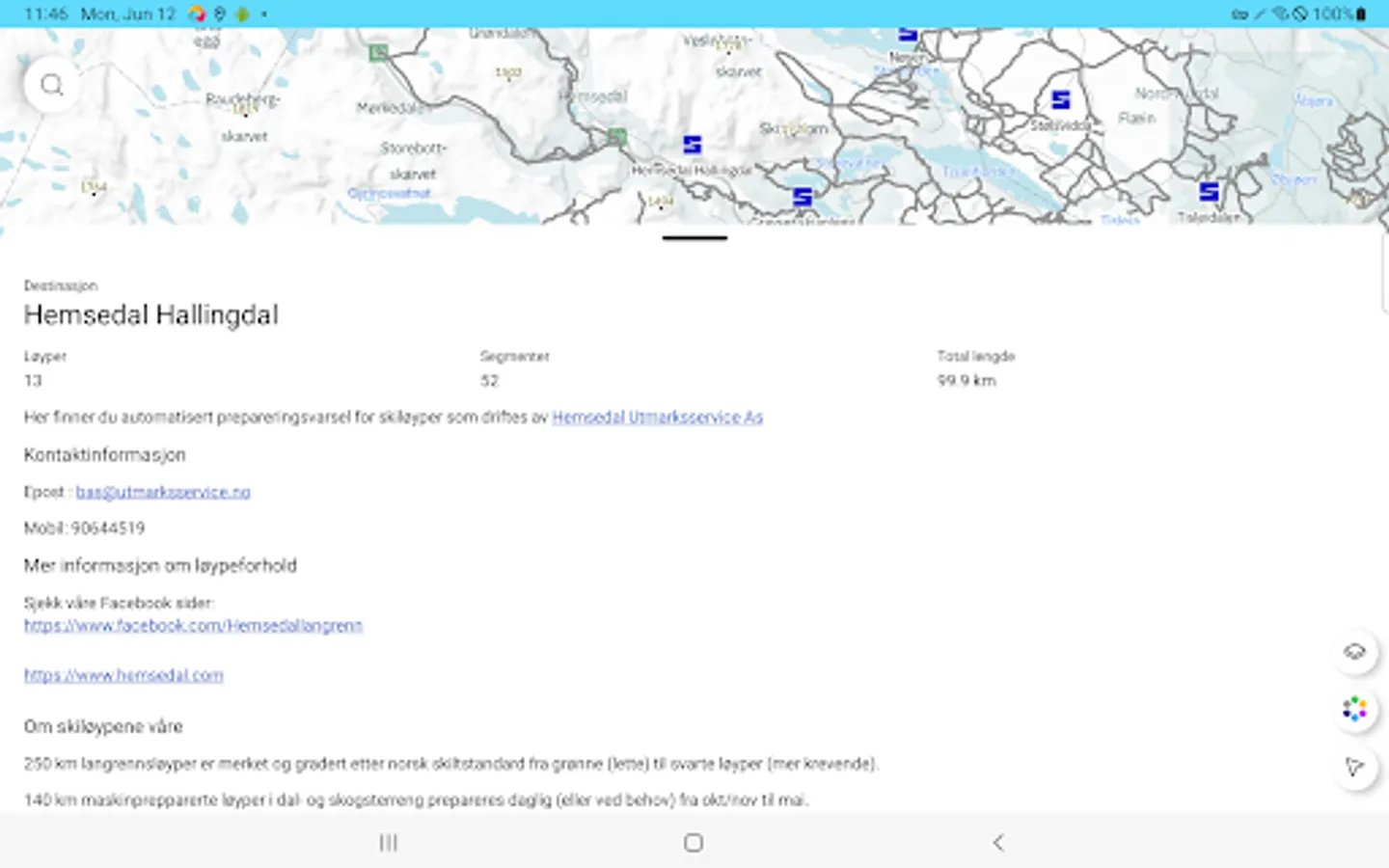Tap the Destinasjon label
Screen dimensions: 1389x868
point(61,286)
